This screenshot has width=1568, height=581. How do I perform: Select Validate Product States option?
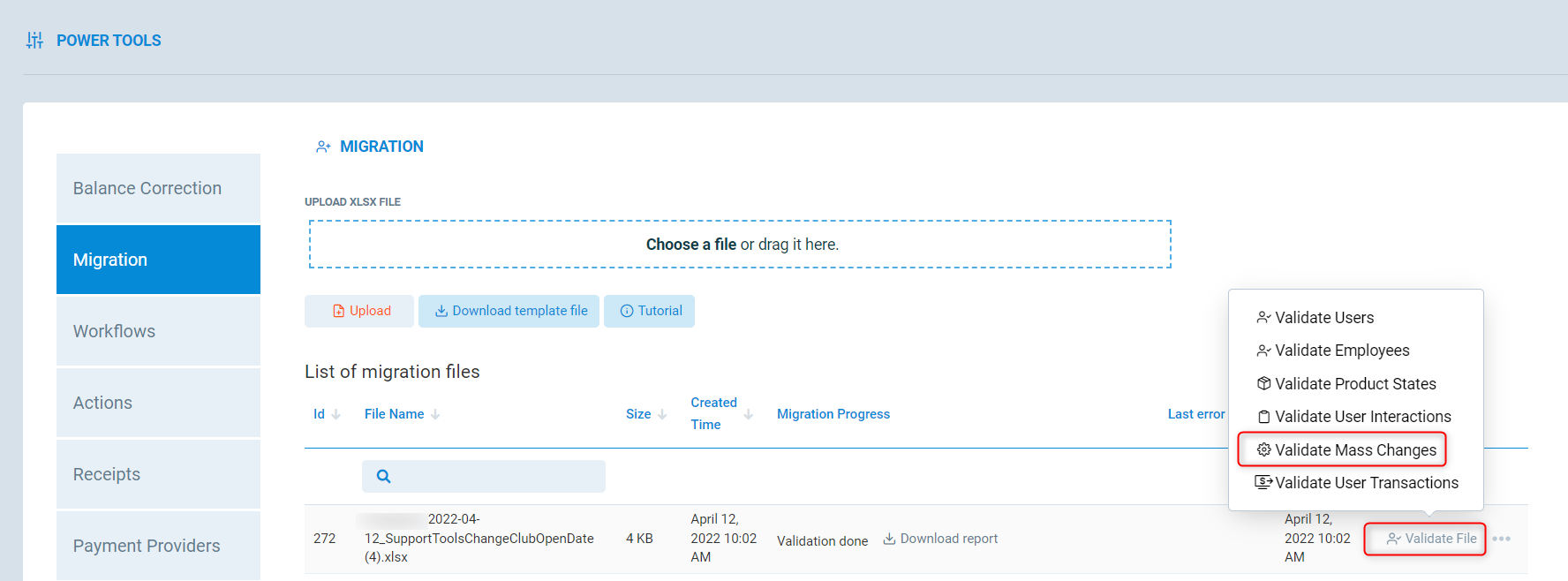tap(1354, 384)
